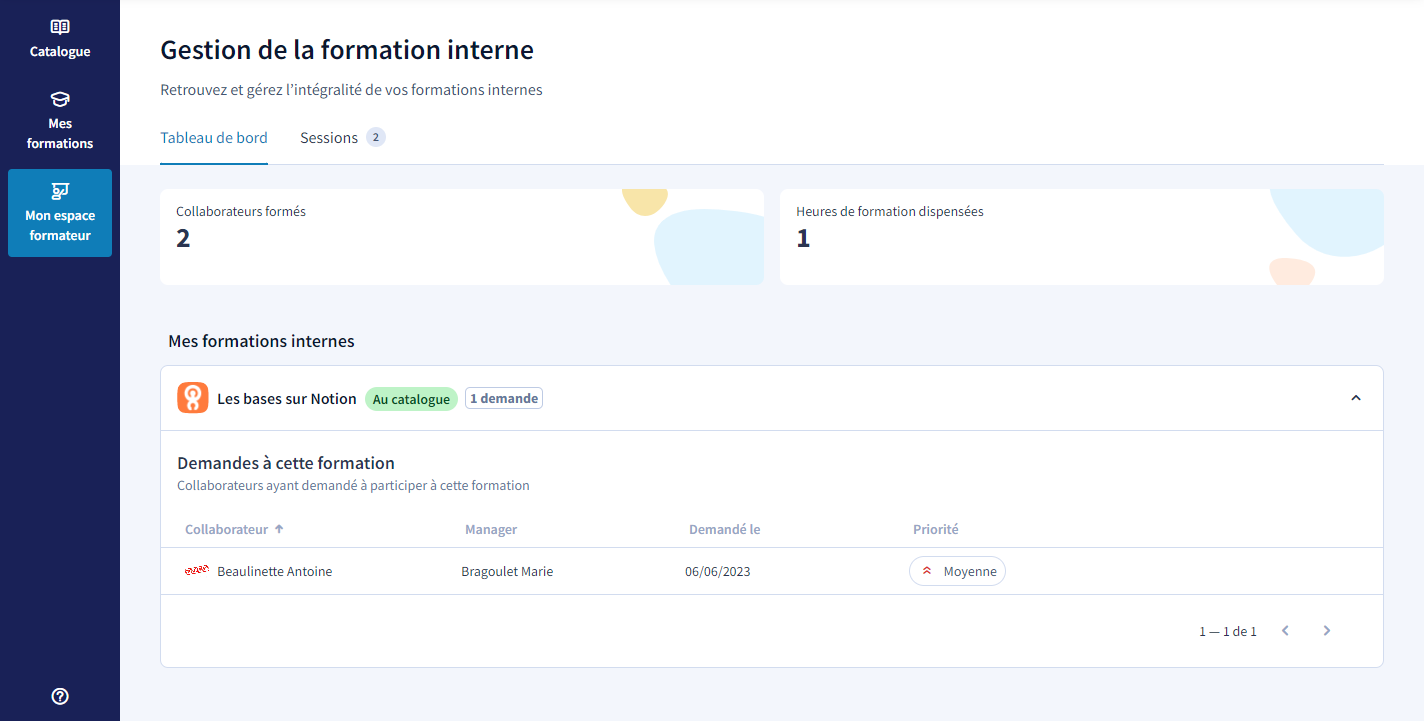Click the orange Notion training logo icon
1424x721 pixels.
pos(193,398)
